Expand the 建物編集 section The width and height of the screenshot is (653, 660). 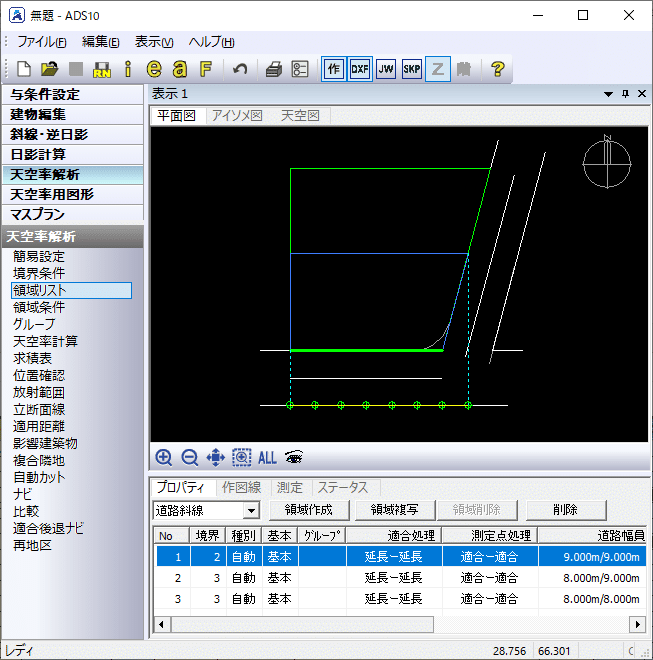point(72,114)
